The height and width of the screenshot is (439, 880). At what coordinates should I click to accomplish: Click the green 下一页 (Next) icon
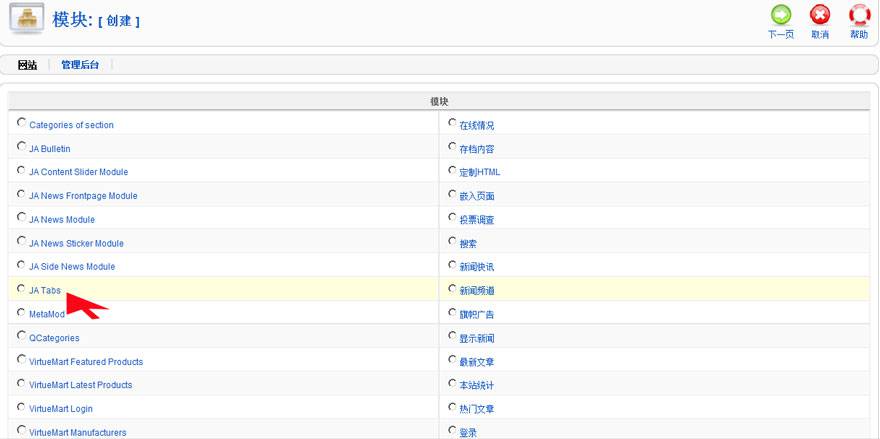[x=781, y=16]
